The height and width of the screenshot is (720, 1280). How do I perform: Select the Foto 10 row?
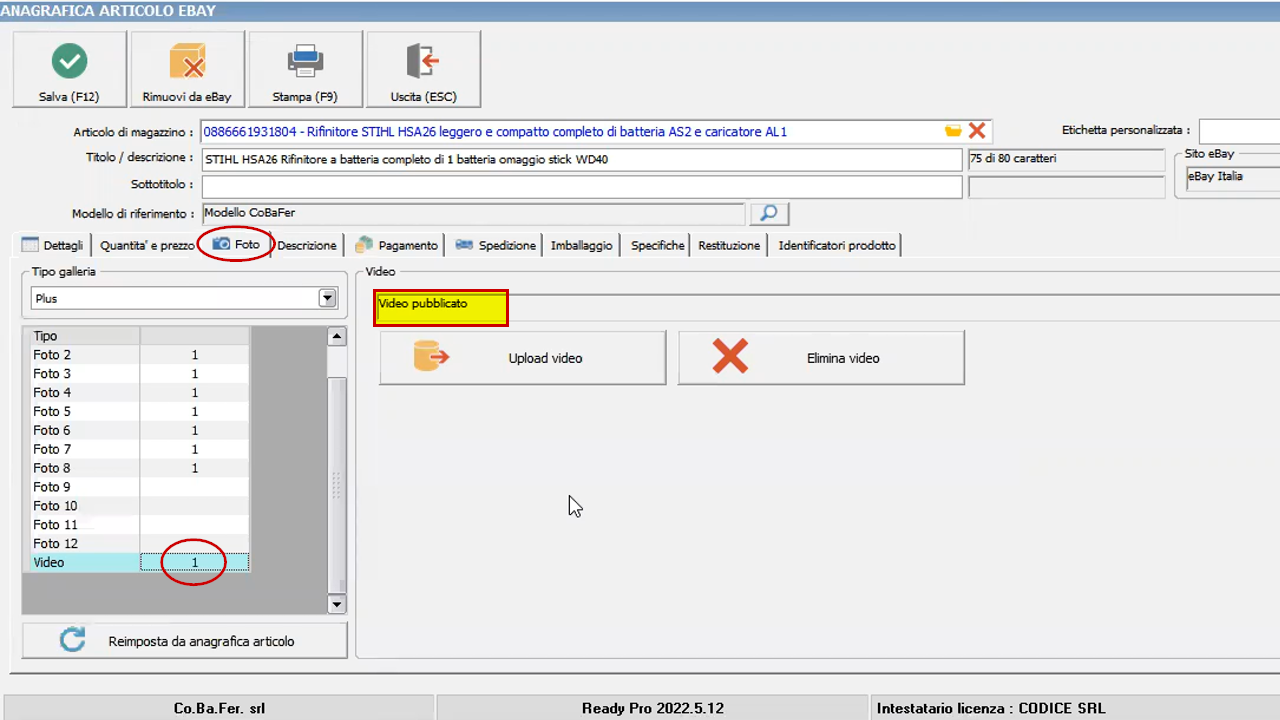pos(136,506)
